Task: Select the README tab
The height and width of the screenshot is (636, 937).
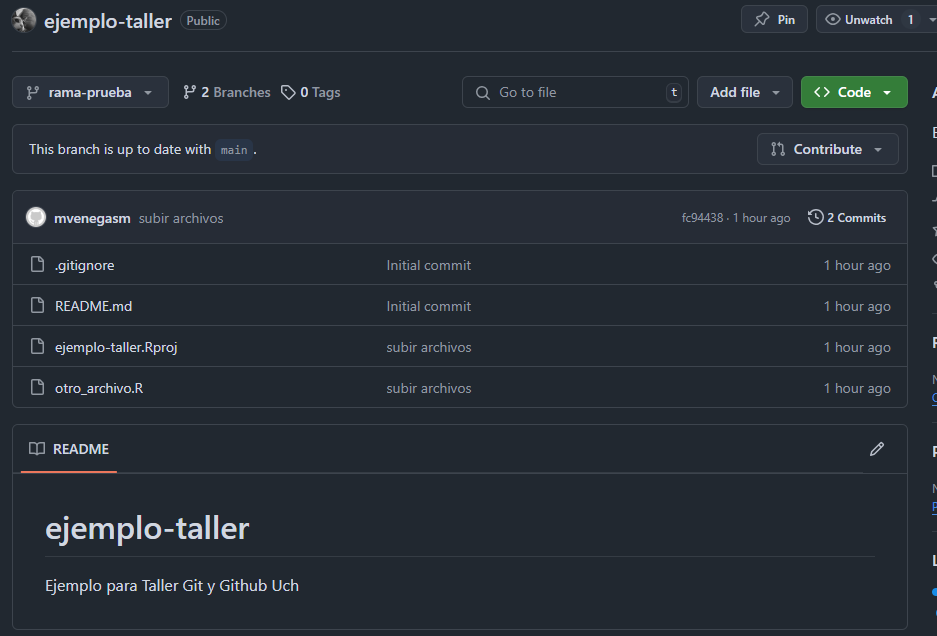Action: (x=69, y=449)
